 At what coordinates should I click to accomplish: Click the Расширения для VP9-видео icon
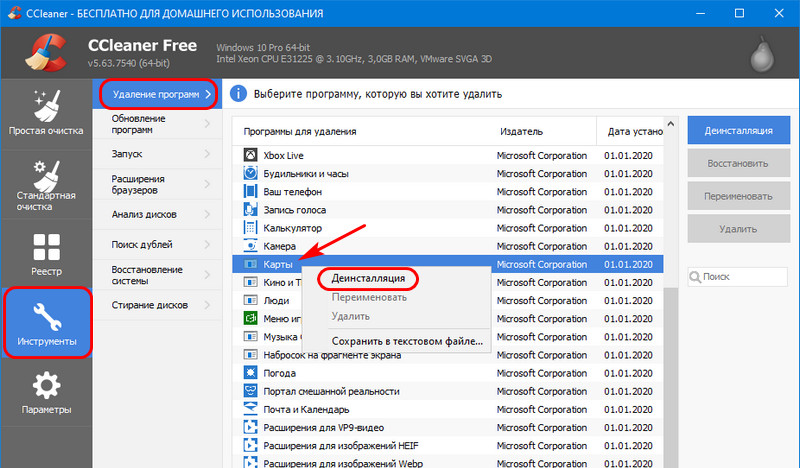point(250,427)
